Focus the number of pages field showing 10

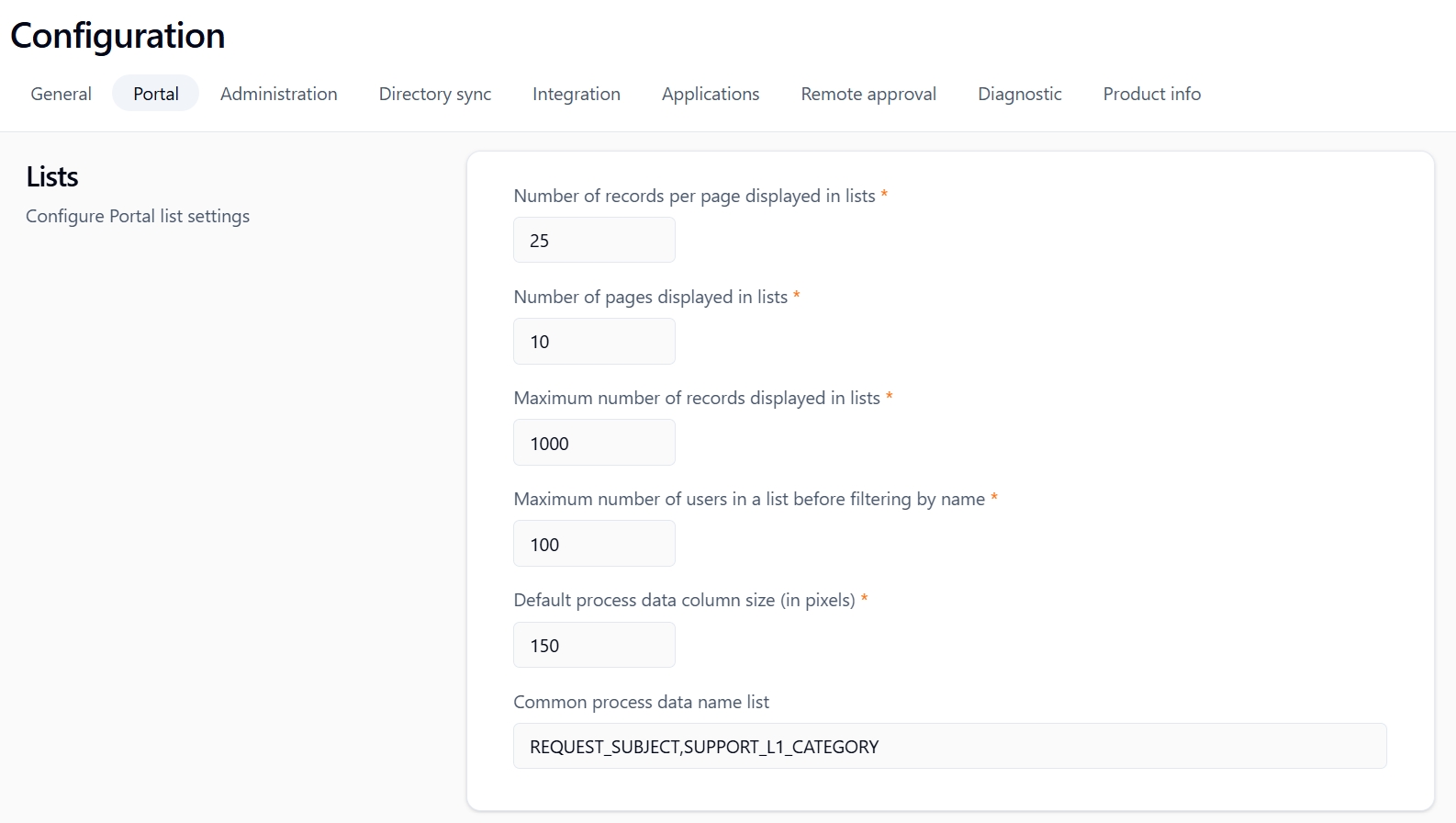594,342
